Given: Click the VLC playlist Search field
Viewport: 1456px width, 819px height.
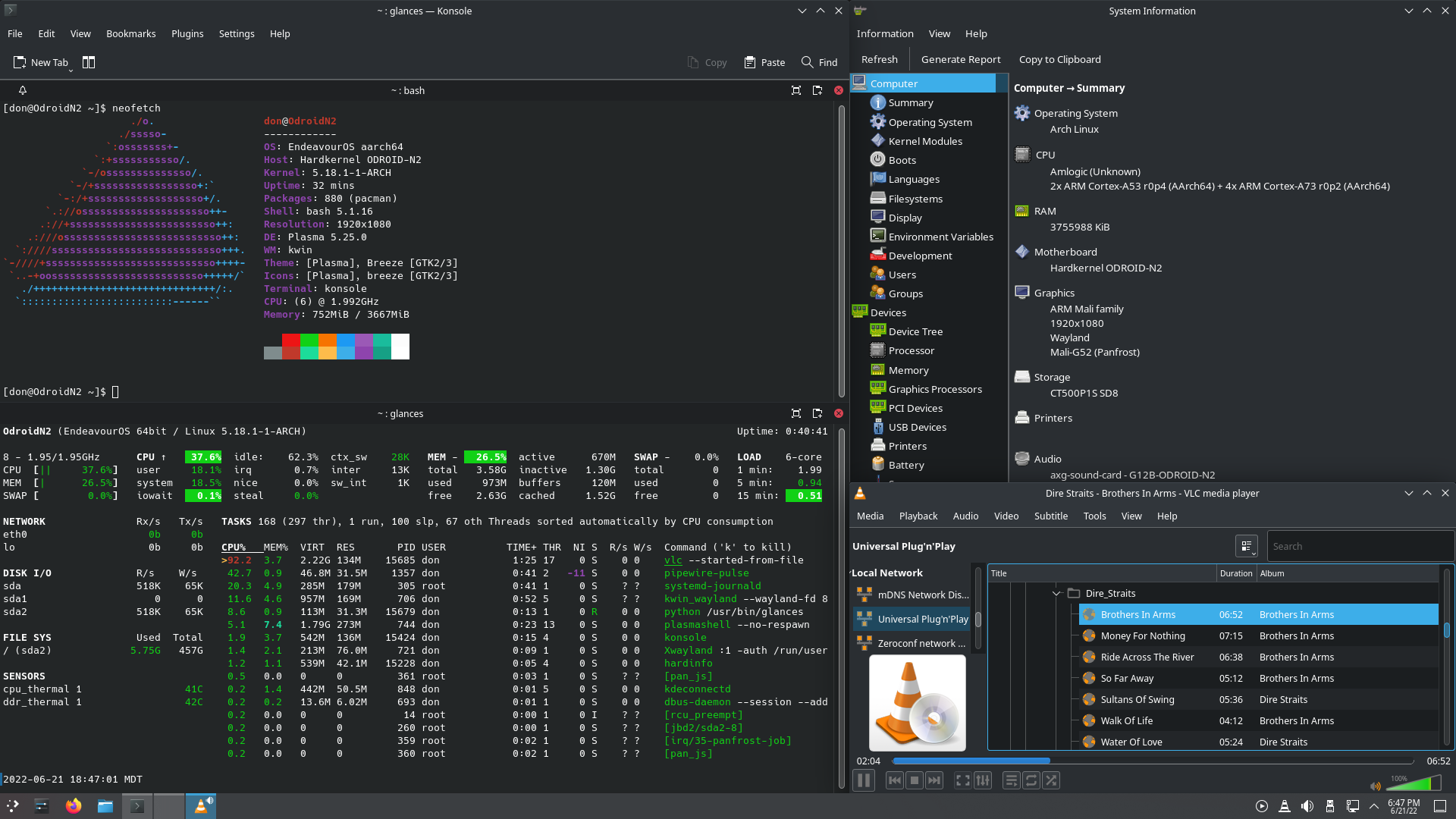Looking at the screenshot, I should 1360,546.
